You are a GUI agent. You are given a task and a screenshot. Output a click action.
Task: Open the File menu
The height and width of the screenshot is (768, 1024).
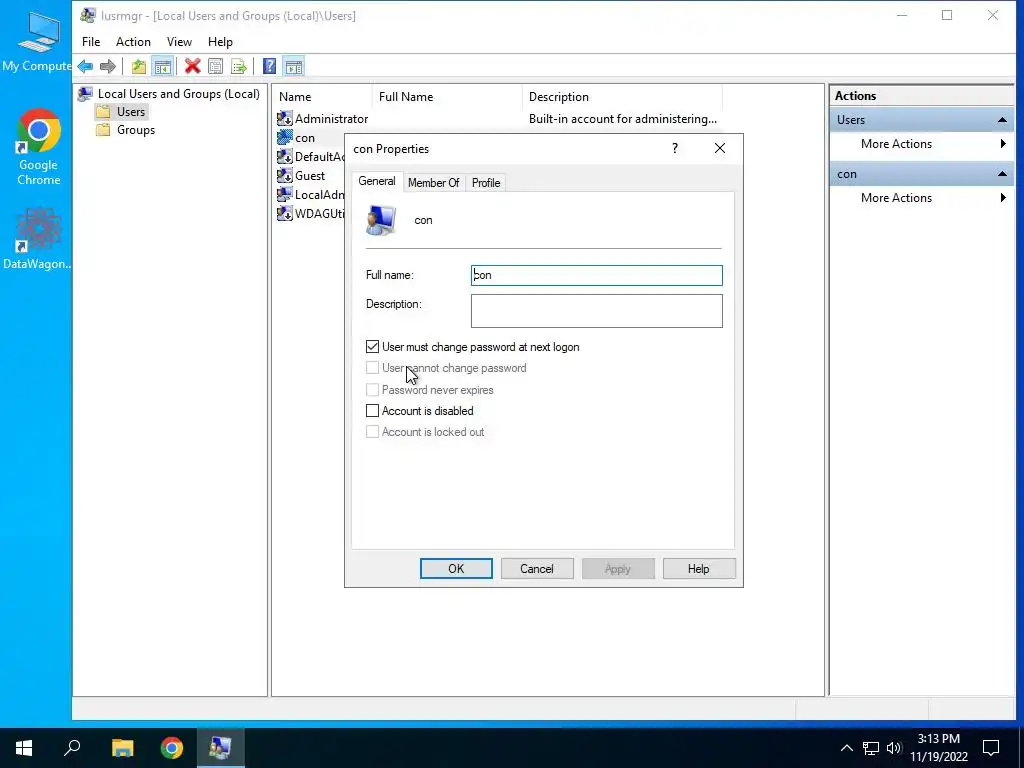click(91, 42)
